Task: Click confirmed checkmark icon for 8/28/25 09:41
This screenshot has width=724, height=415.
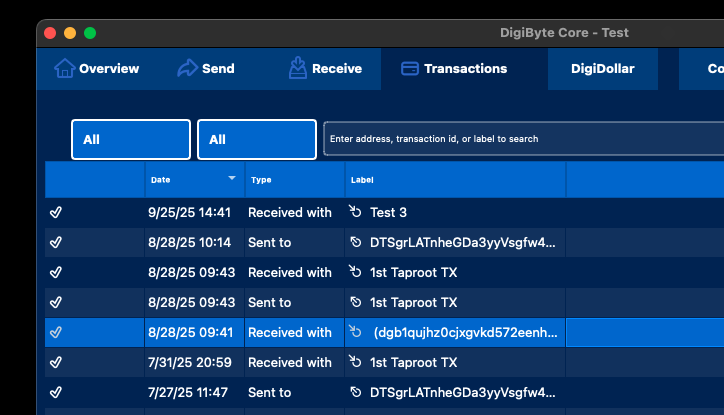Action: (x=56, y=332)
